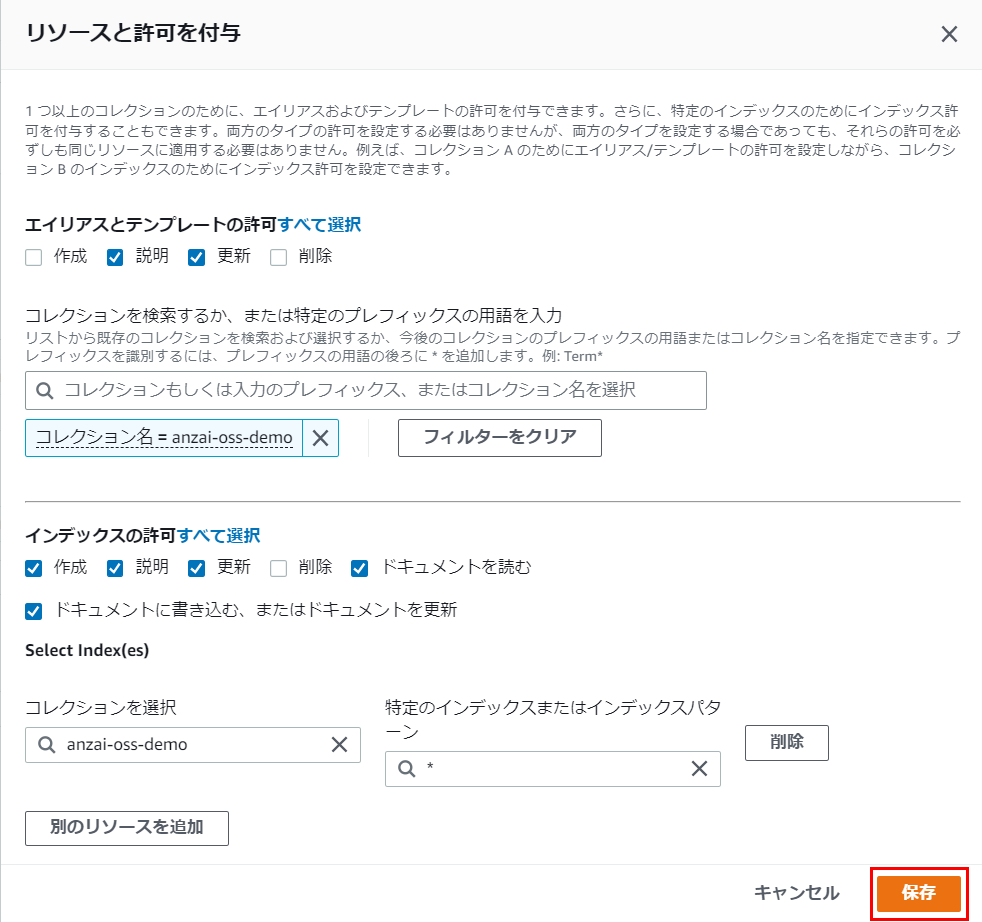Enable 削除 under index permissions

[279, 568]
